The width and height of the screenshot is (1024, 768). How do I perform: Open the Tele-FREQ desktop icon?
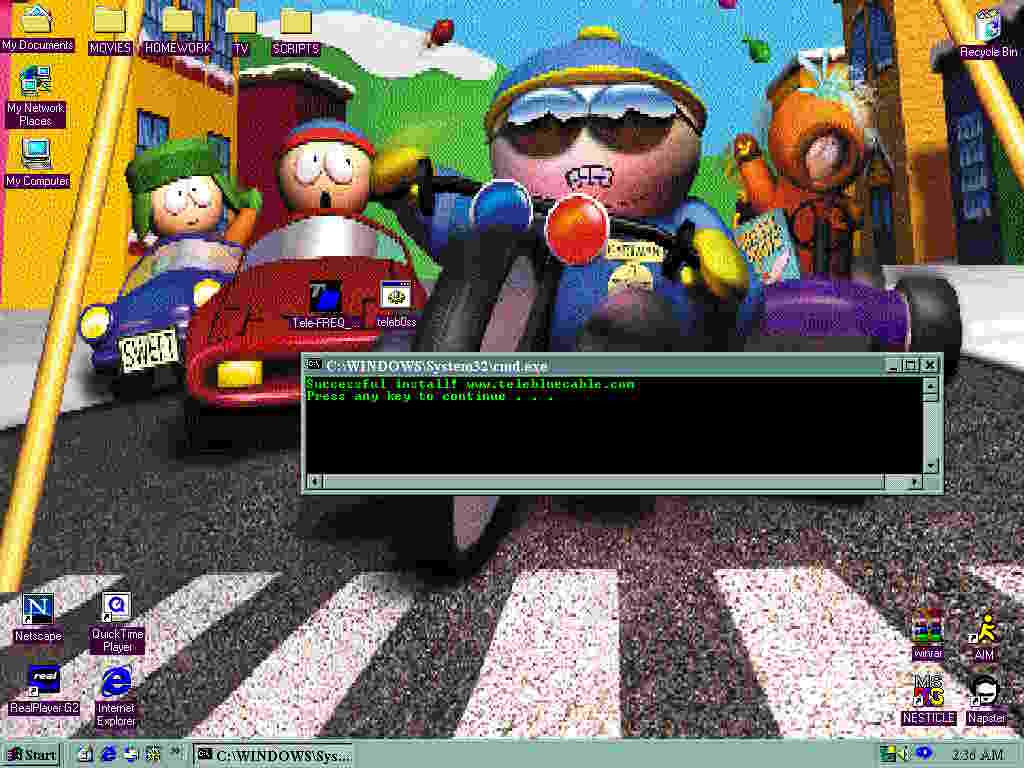324,297
